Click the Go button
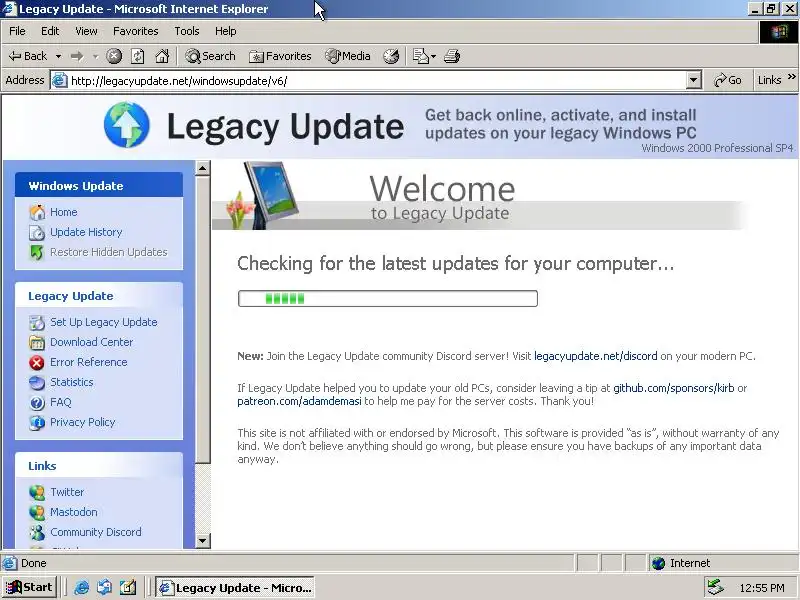Screen dimensions: 800x600 (x=728, y=80)
